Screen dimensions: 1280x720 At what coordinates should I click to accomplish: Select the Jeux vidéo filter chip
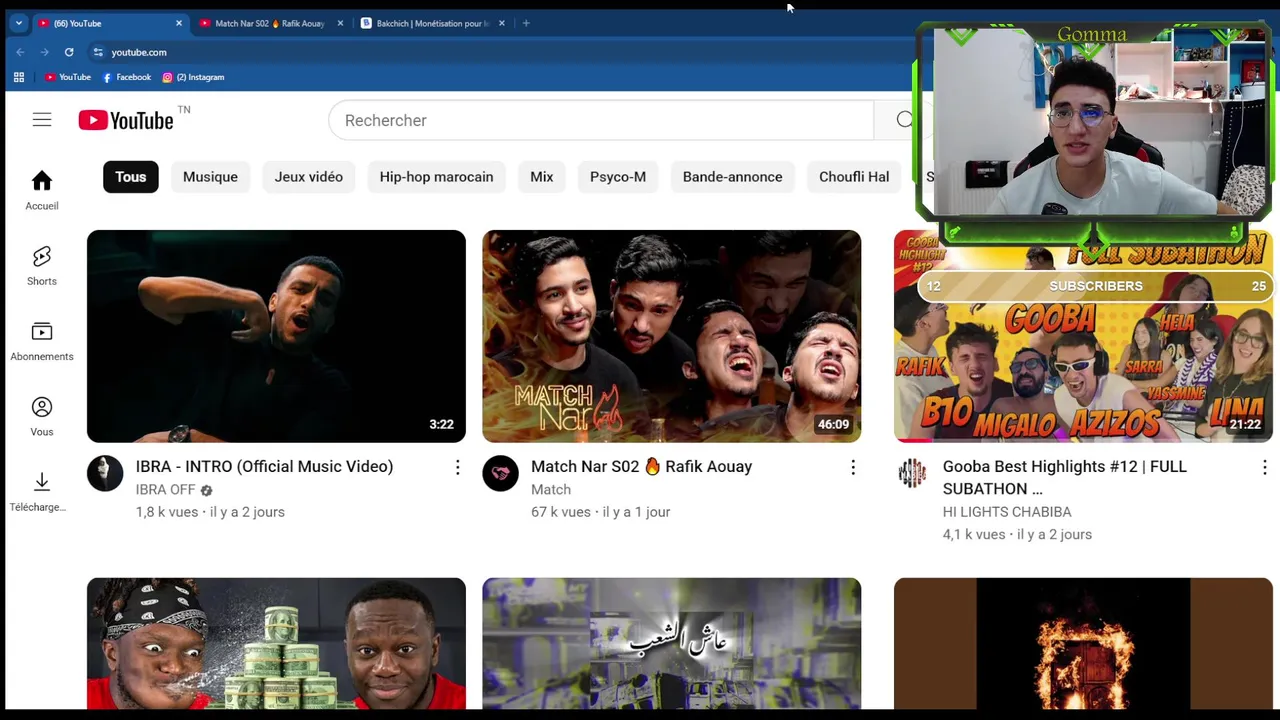click(x=309, y=177)
